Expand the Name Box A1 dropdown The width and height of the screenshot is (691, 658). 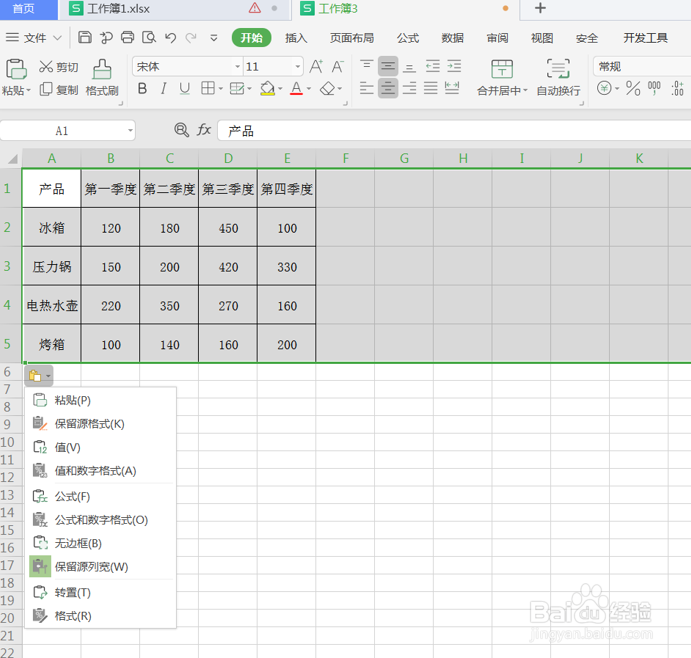[130, 130]
